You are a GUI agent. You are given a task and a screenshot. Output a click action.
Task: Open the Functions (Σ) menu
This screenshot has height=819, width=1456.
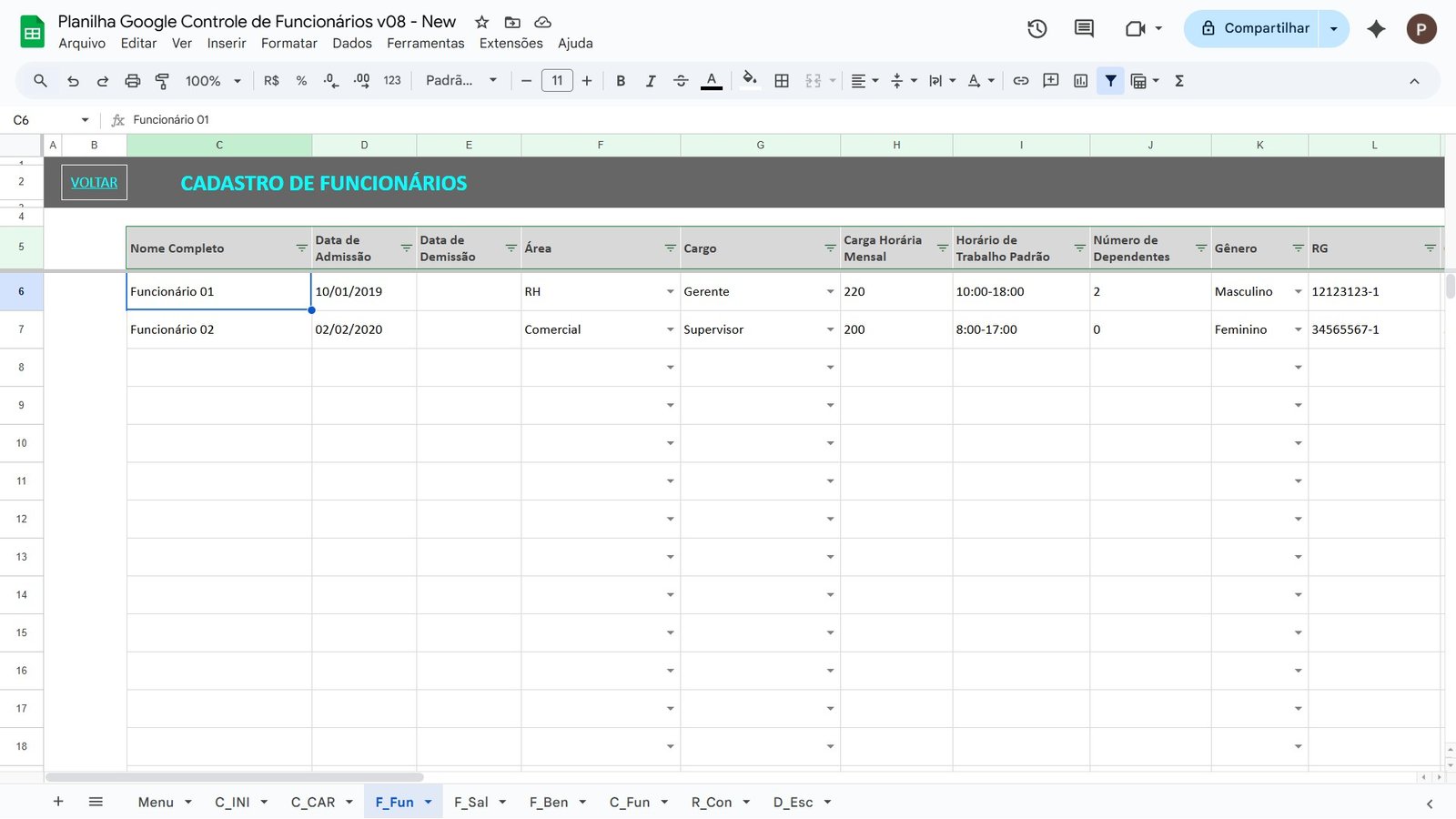tap(1178, 80)
